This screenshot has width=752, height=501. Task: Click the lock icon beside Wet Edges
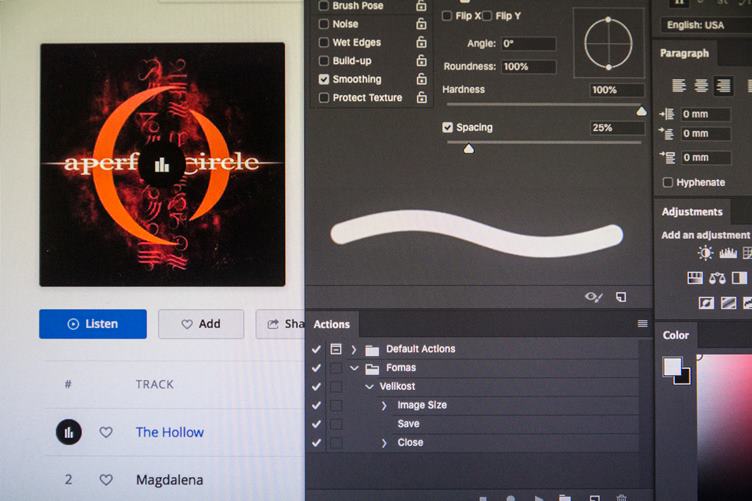[421, 42]
